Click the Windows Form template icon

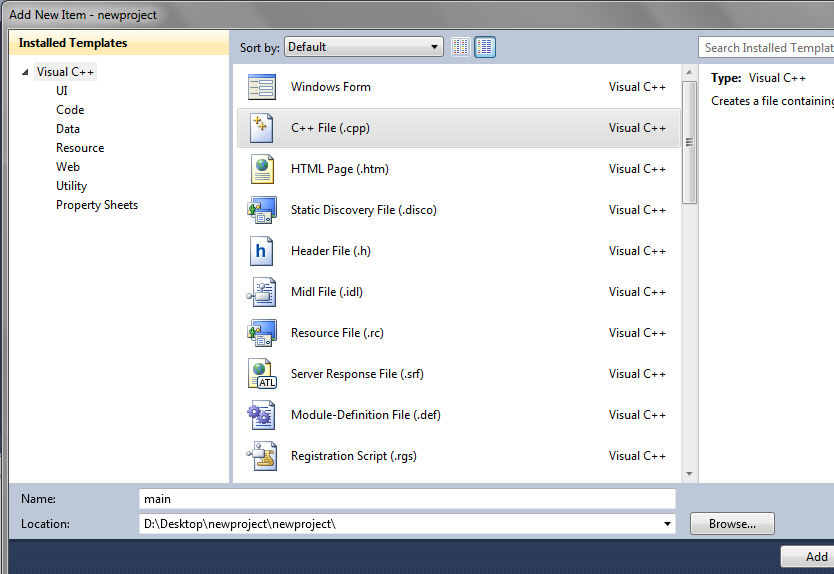262,87
